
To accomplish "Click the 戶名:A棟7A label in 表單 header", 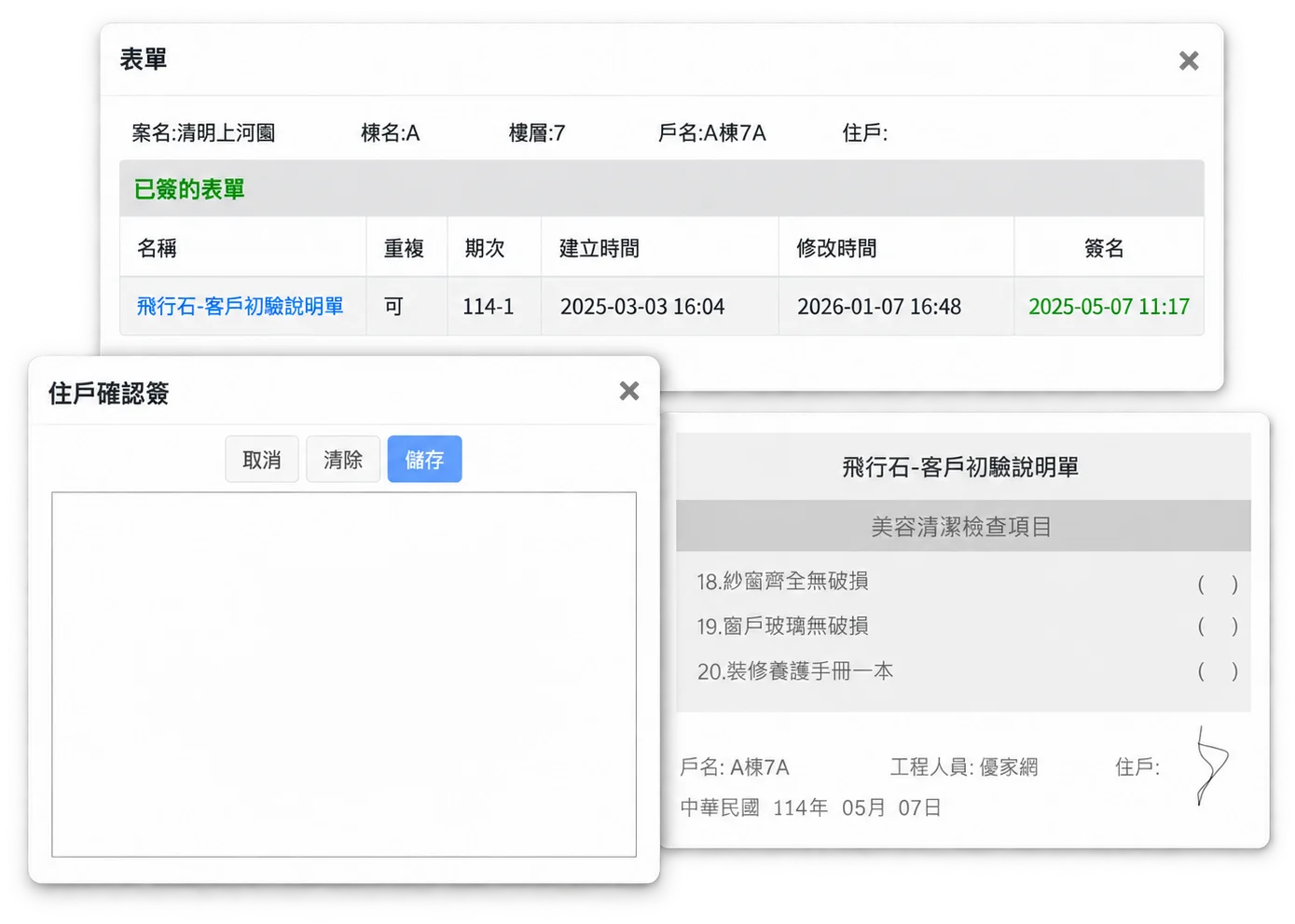I will click(712, 133).
